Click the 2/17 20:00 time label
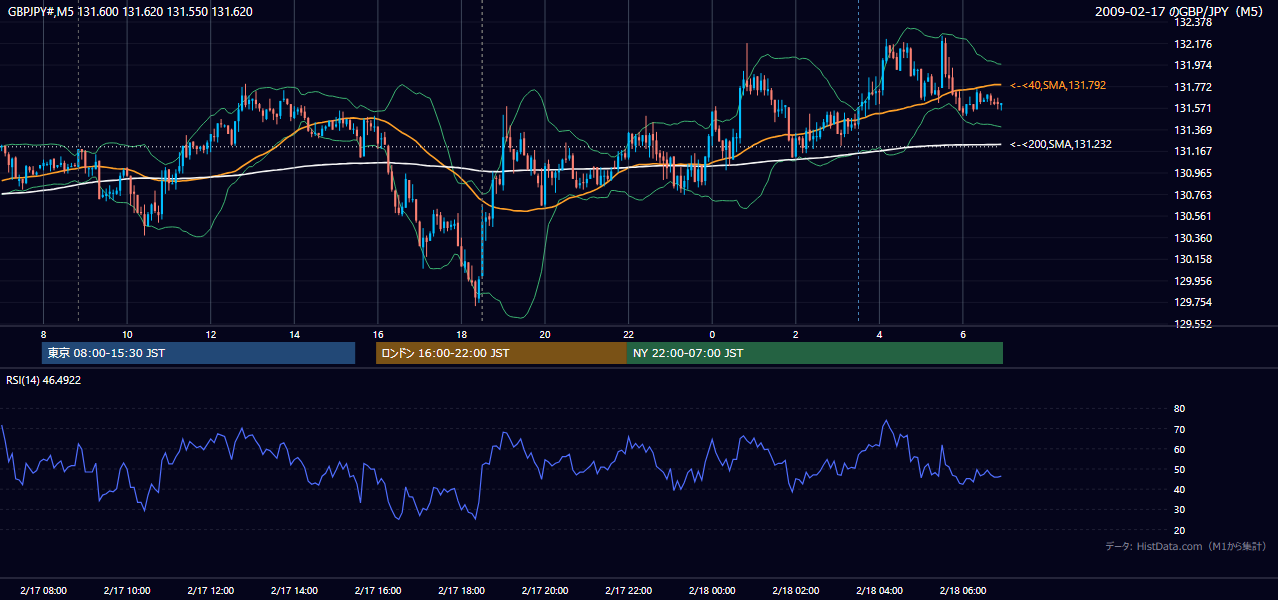 click(x=544, y=590)
